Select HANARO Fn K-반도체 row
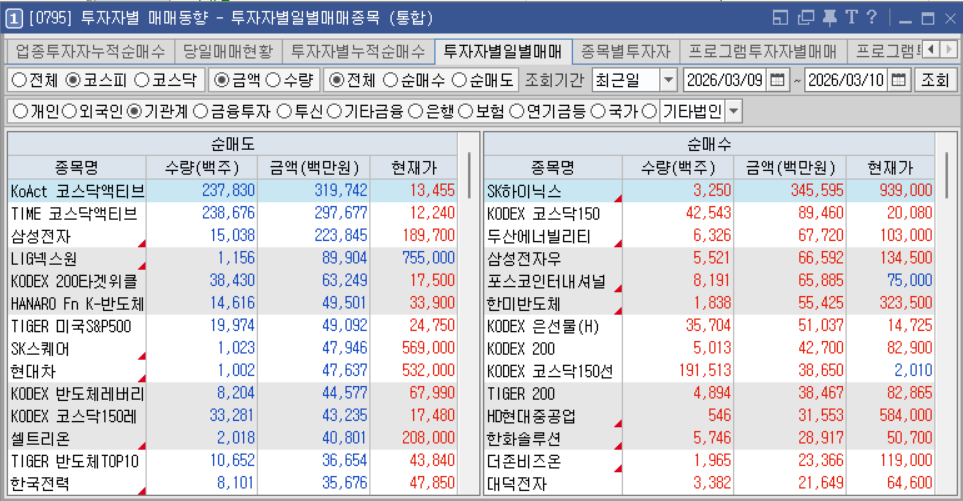Viewport: 963px width, 501px height. pos(232,303)
